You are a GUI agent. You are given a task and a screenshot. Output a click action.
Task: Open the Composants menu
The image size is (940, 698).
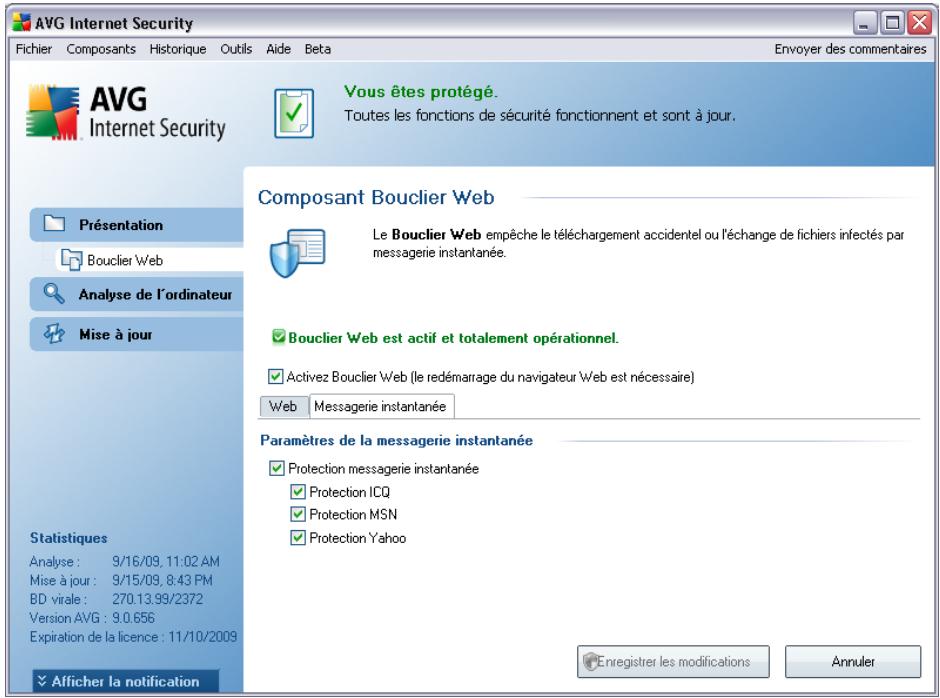tap(101, 49)
